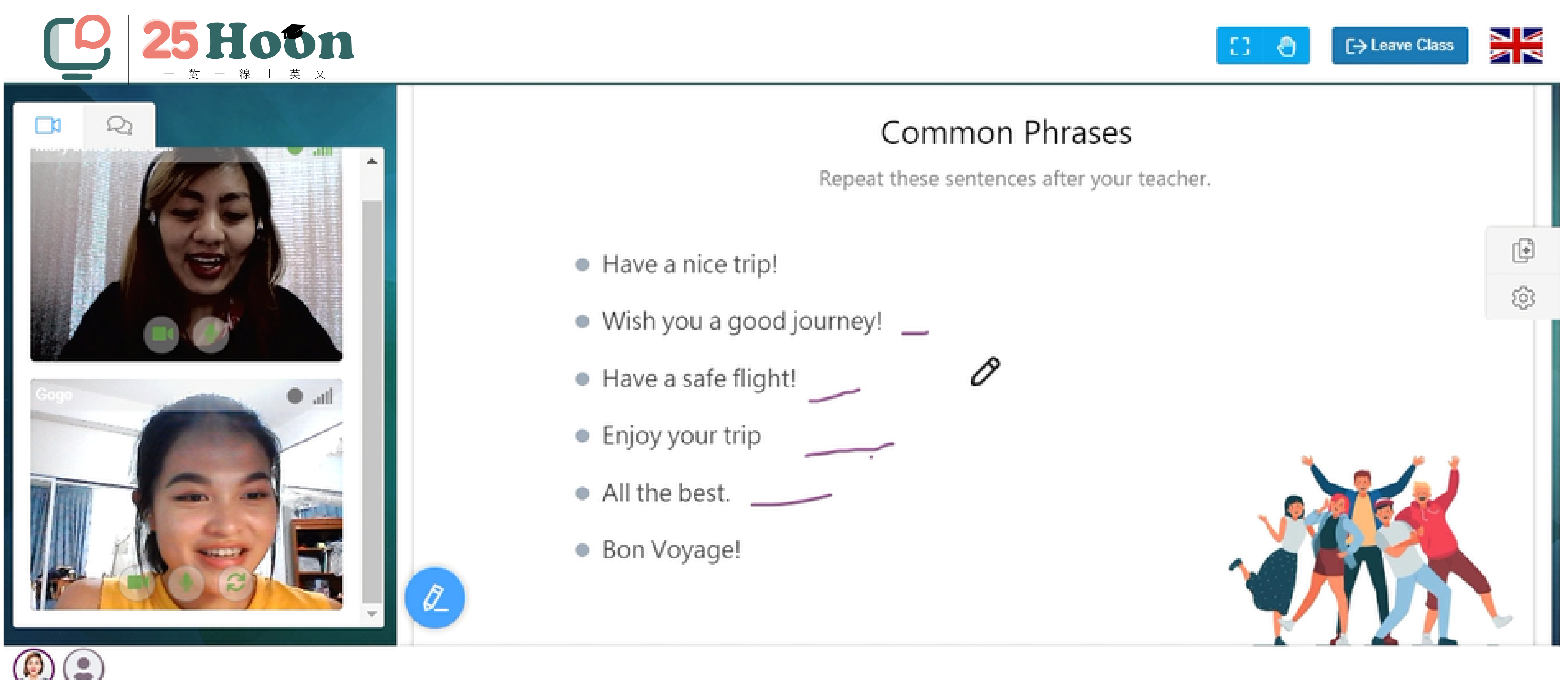1568x680 pixels.
Task: Click Gogo's switch camera refresh icon
Action: (236, 582)
